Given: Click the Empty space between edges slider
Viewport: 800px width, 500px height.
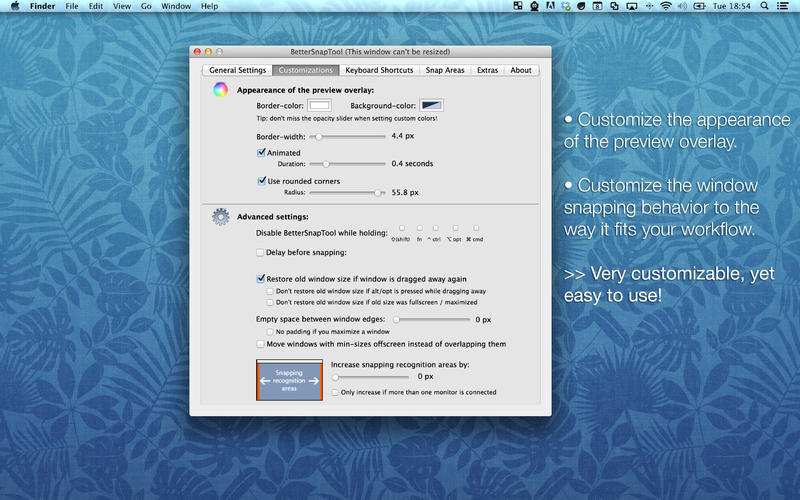Looking at the screenshot, I should click(432, 320).
